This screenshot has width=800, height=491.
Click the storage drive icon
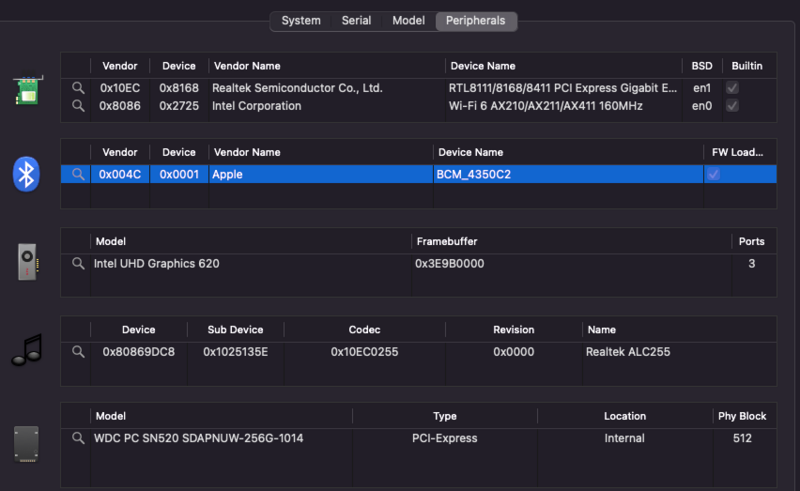point(27,443)
